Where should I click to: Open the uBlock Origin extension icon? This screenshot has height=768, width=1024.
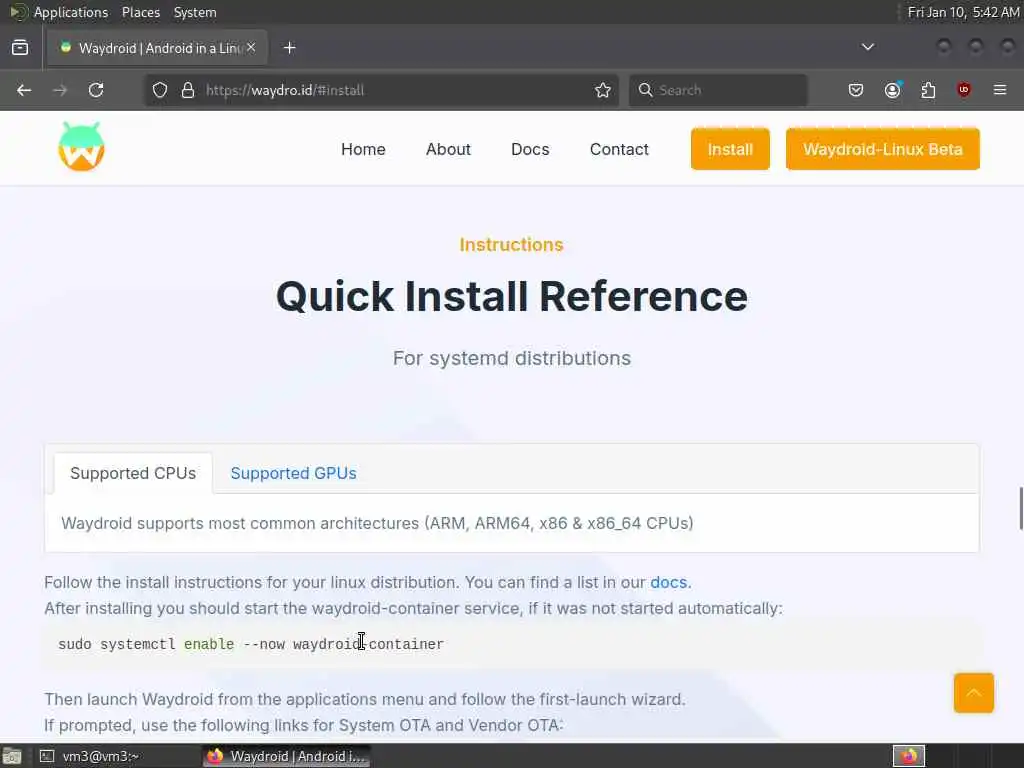tap(964, 89)
